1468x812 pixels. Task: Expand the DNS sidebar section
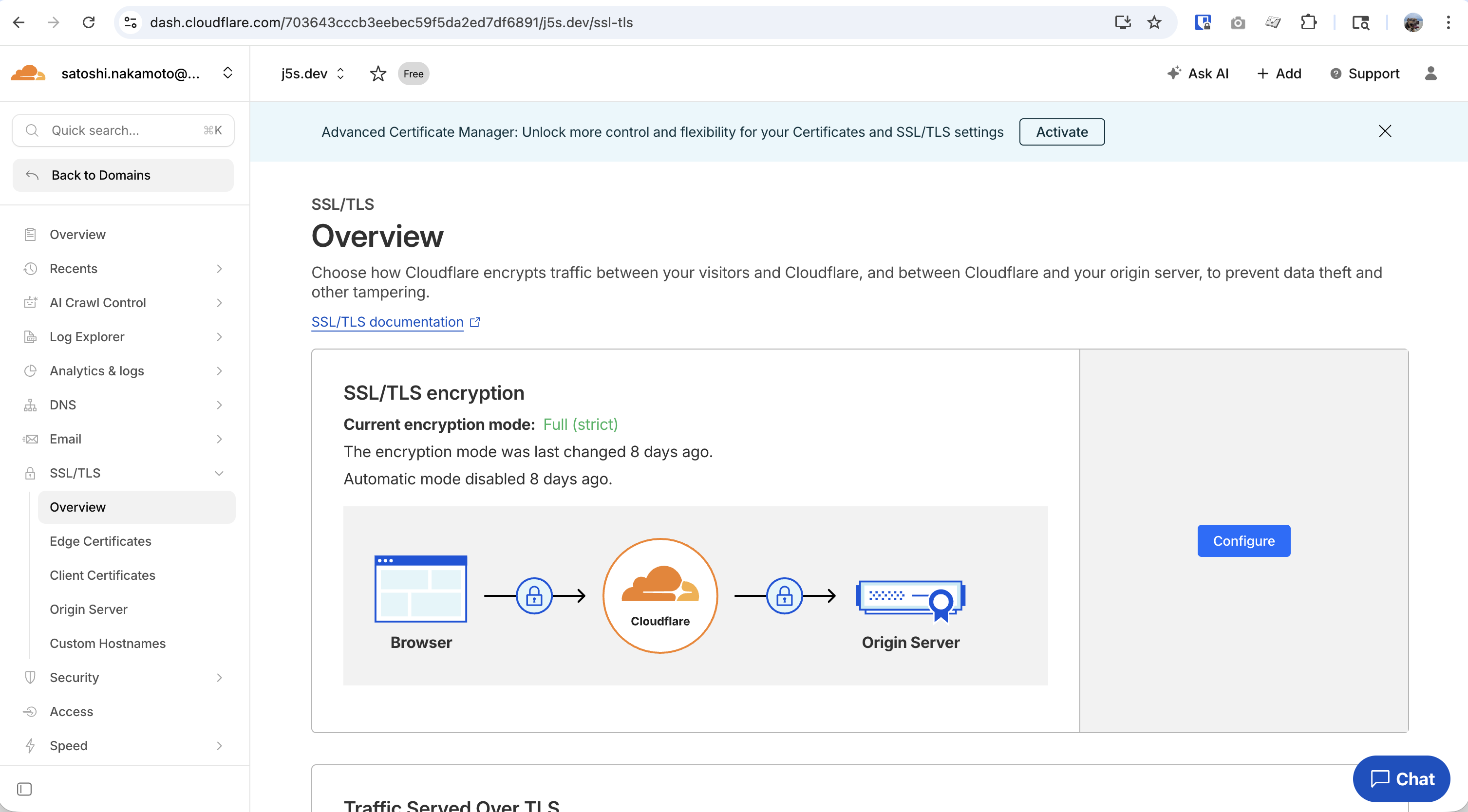click(219, 405)
